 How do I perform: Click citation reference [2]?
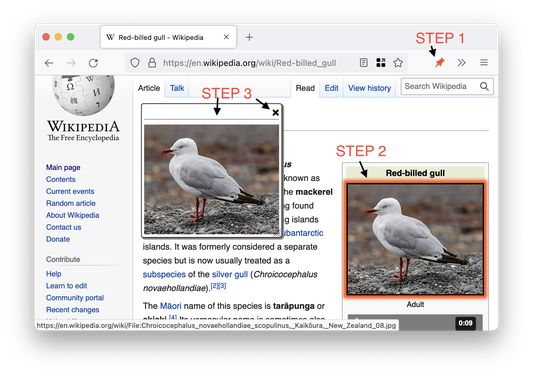[214, 286]
